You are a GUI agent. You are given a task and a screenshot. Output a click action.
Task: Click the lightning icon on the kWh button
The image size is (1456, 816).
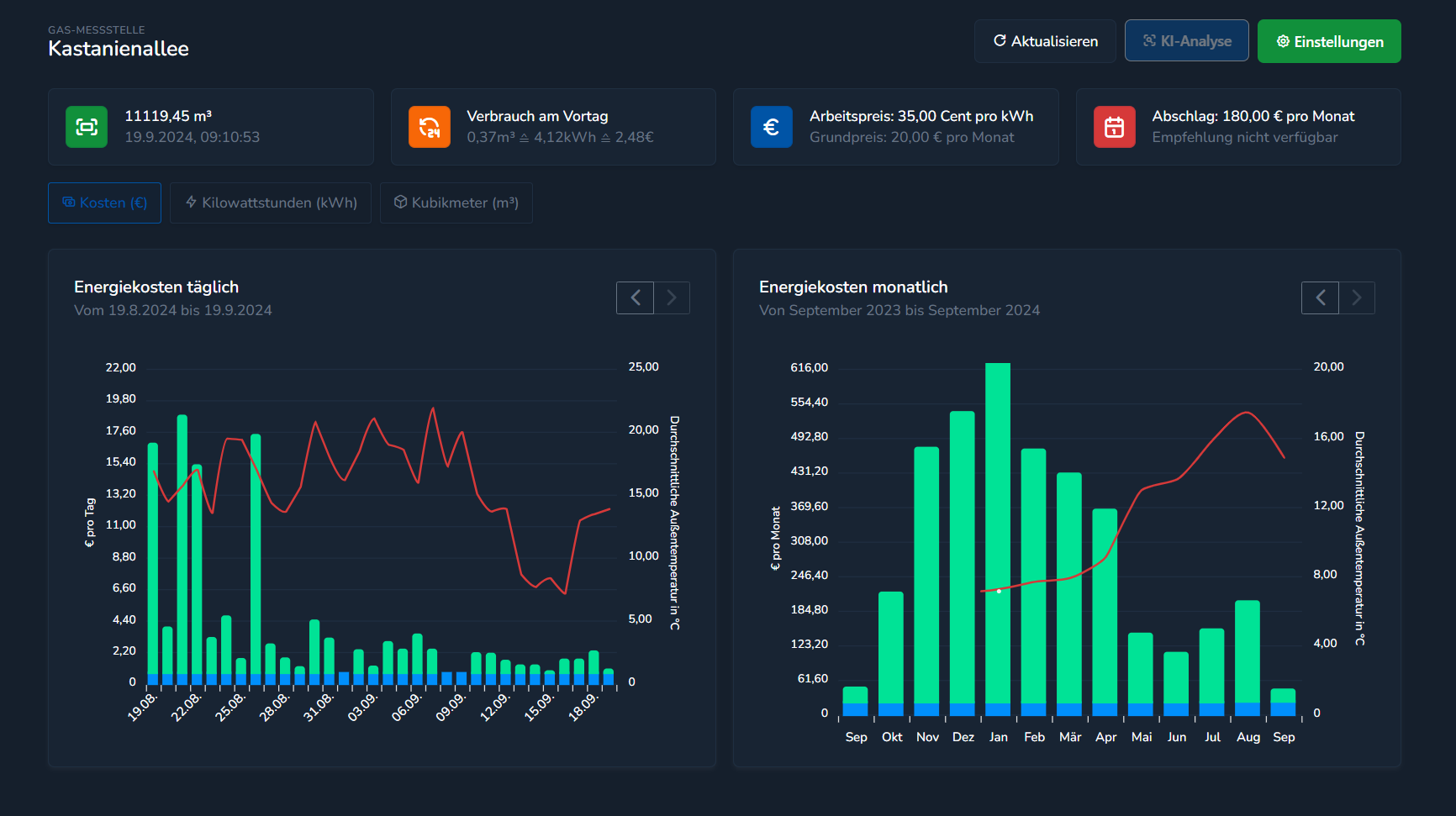coord(192,203)
